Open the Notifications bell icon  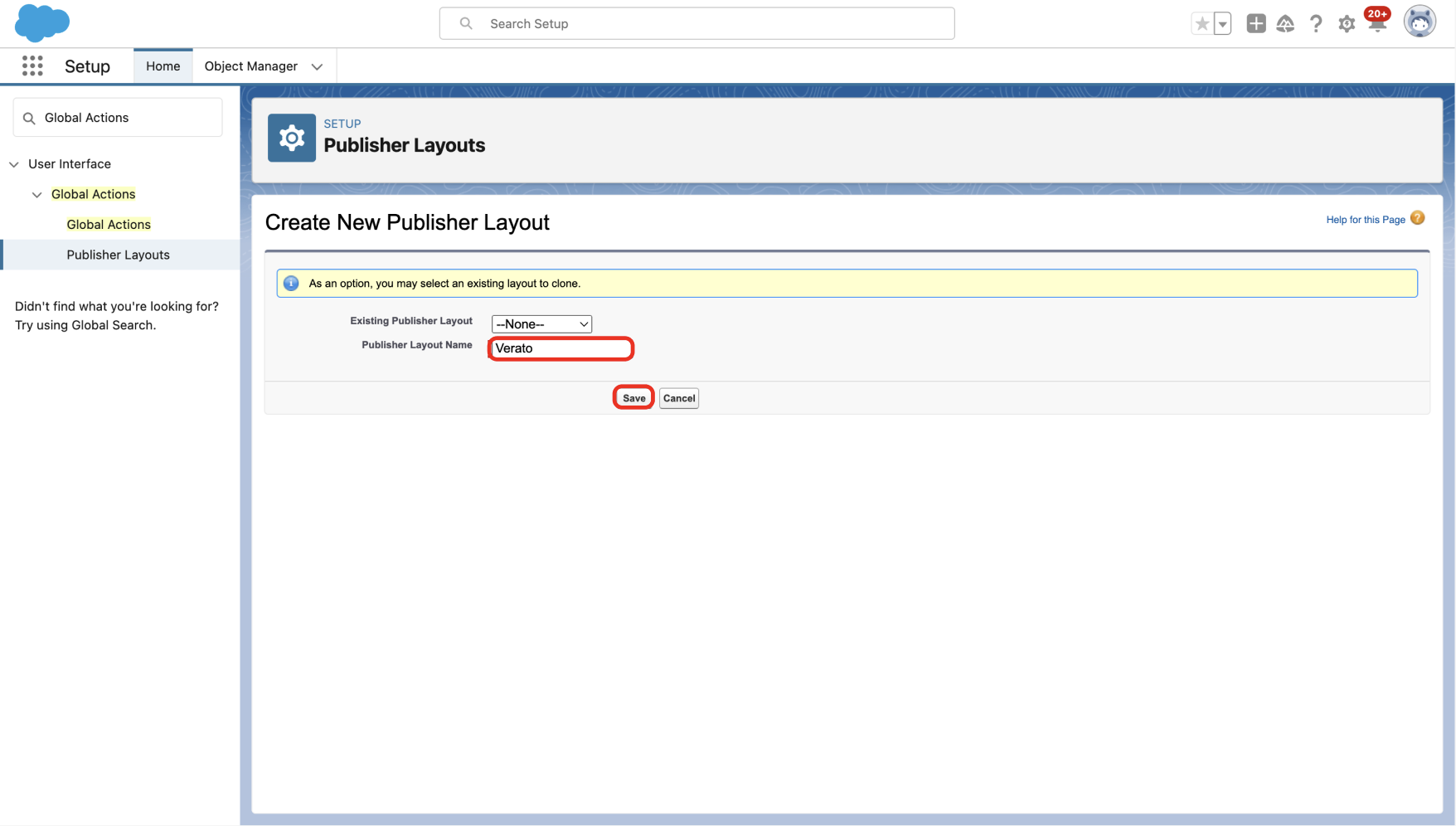point(1377,22)
